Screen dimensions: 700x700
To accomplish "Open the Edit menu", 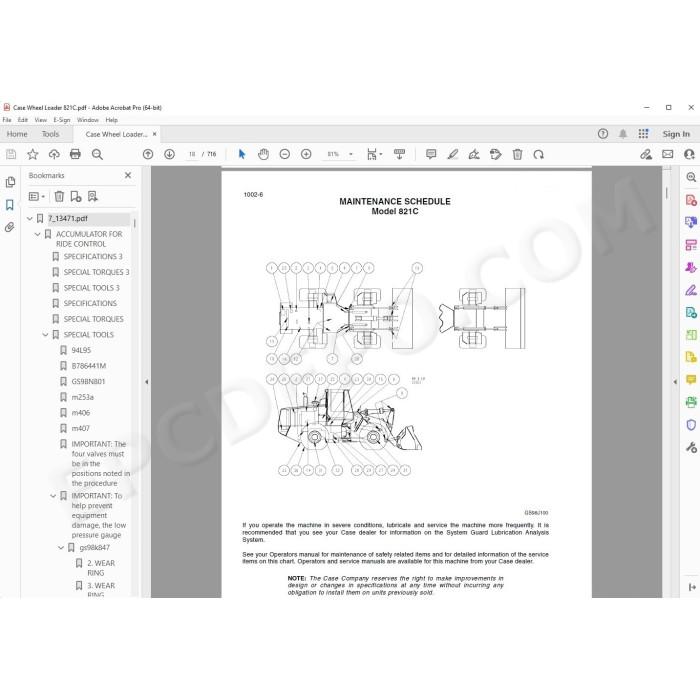I will point(23,120).
